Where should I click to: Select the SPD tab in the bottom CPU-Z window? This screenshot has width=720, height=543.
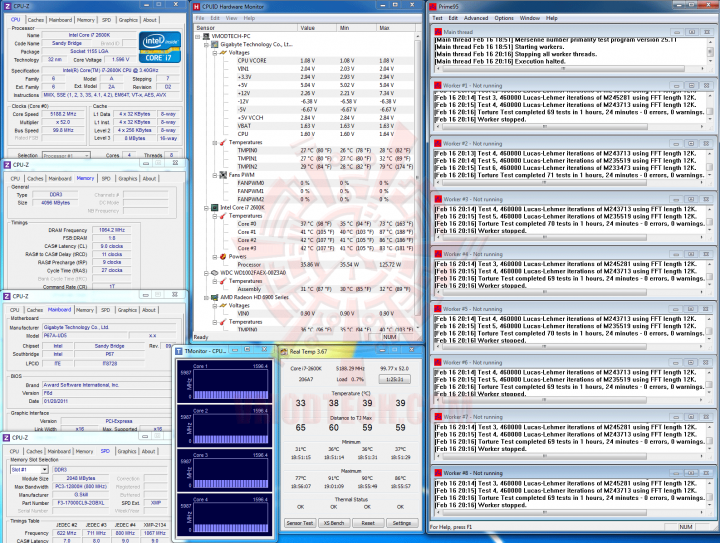(105, 451)
